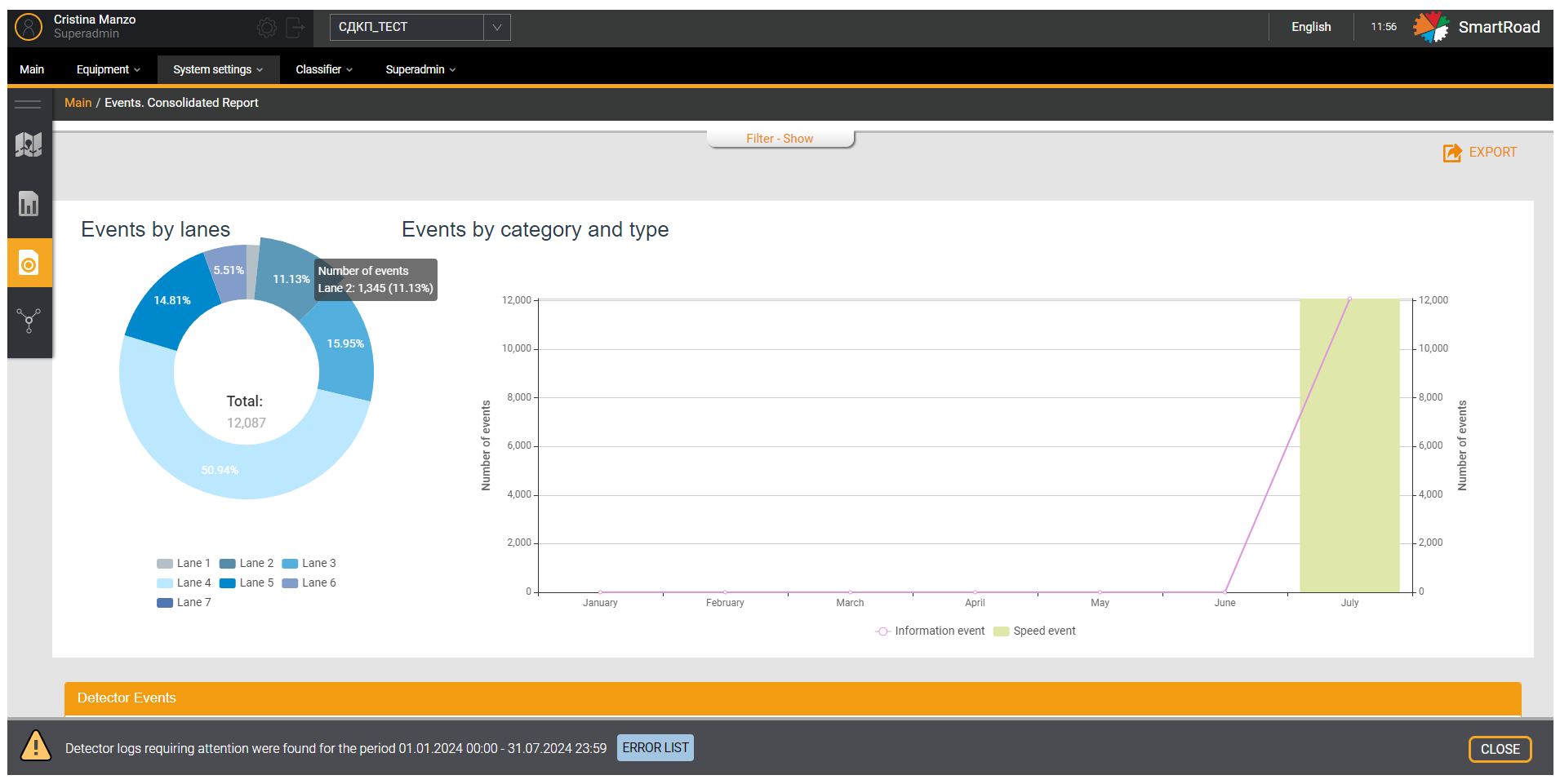
Task: Expand the Classifier menu
Action: coord(324,69)
